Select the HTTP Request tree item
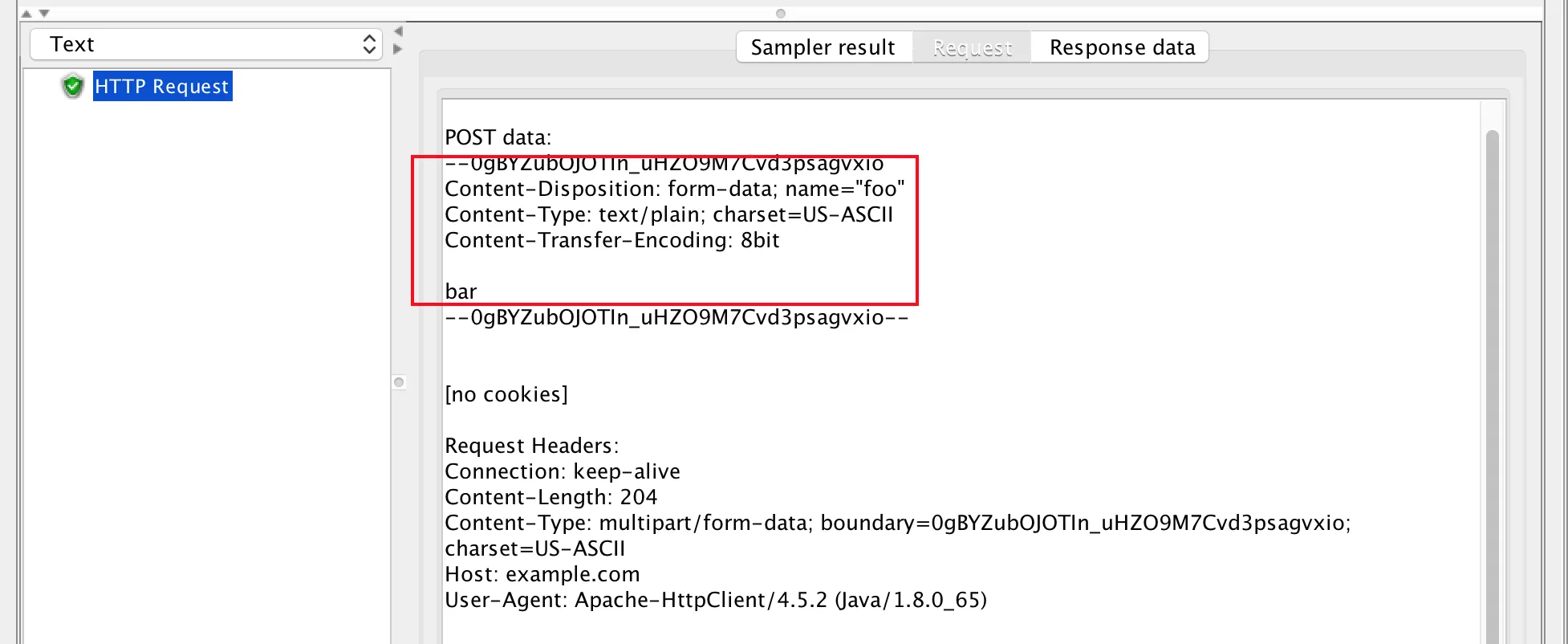Screen dimensions: 1568x644 pos(162,86)
